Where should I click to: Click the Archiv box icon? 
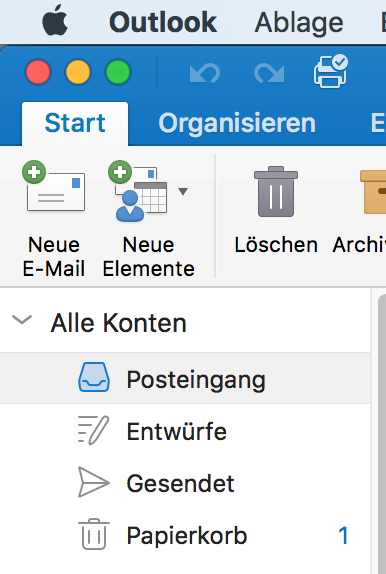click(373, 191)
